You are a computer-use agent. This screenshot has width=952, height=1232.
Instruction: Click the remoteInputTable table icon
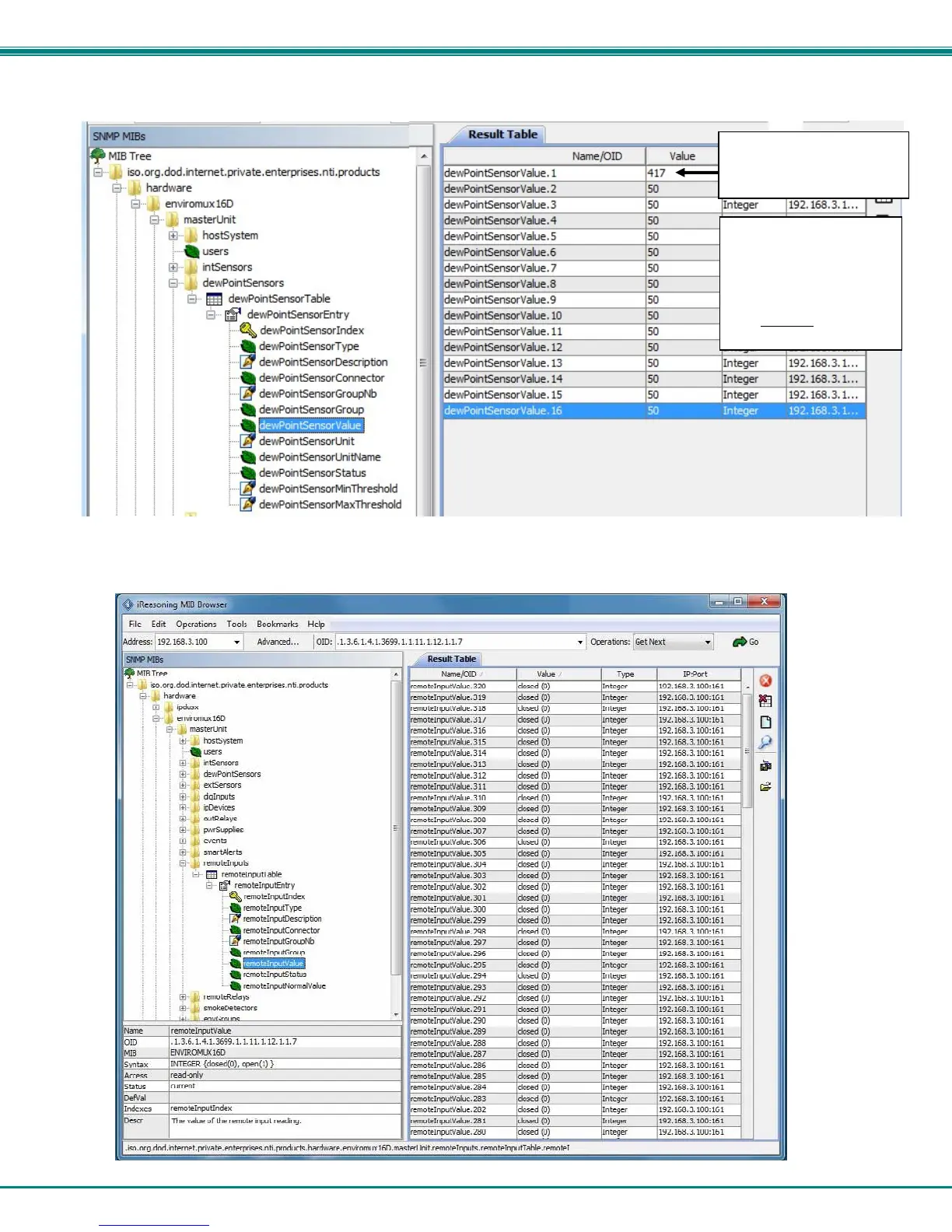[212, 874]
